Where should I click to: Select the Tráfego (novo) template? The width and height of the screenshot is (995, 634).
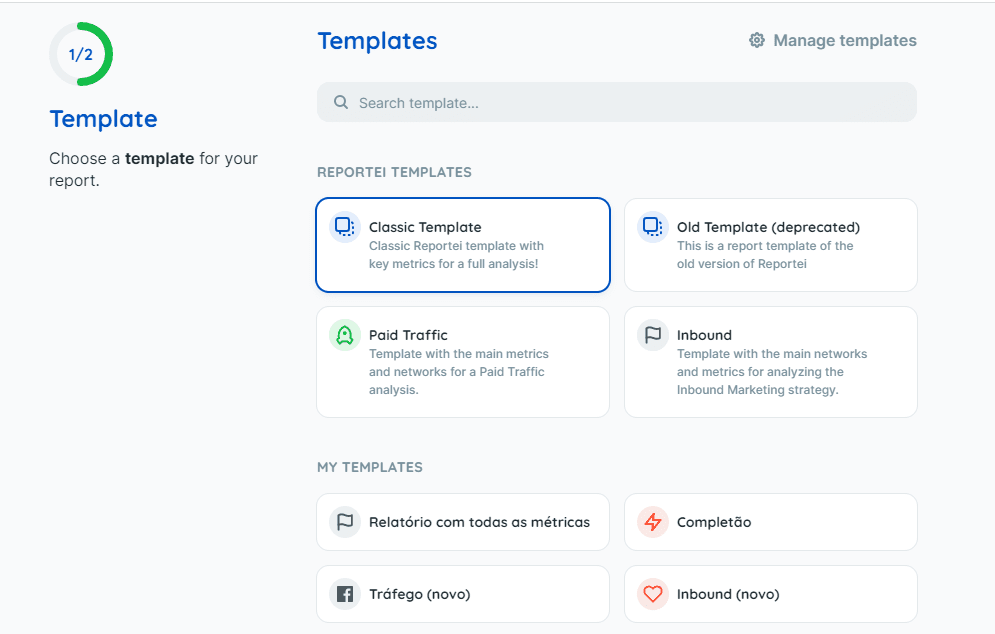(463, 594)
